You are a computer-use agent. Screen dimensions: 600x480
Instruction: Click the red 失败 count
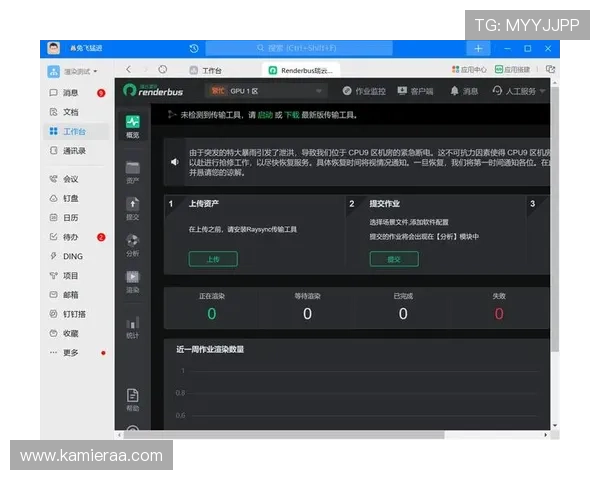coord(499,314)
